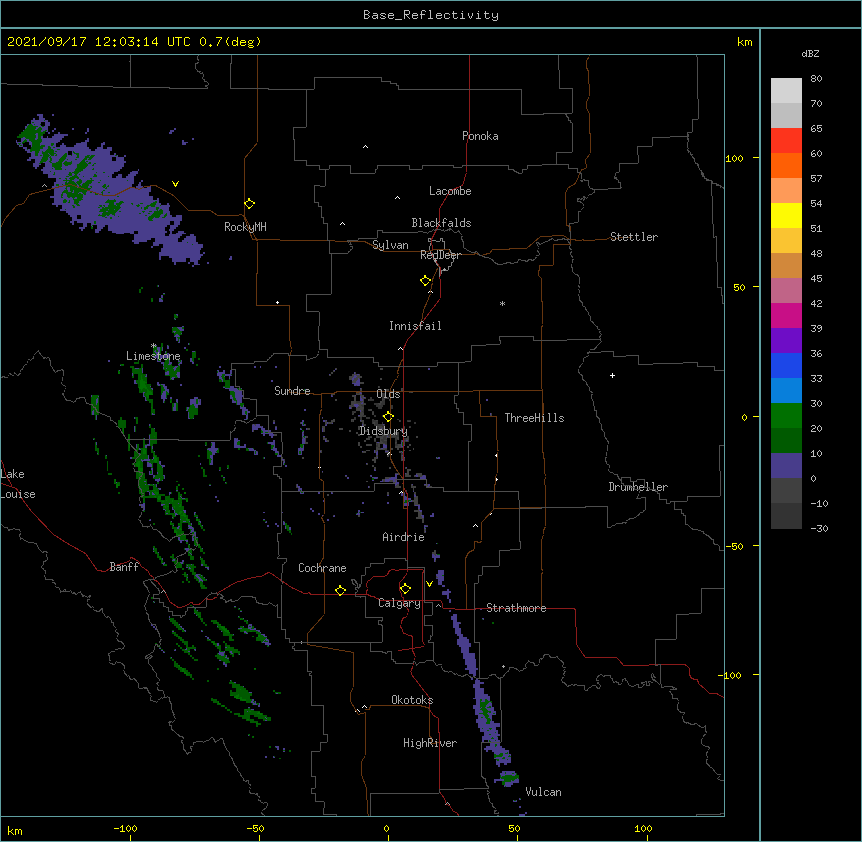Screen dimensions: 862x842
Task: Click the Didsbury town label
Action: [x=383, y=431]
